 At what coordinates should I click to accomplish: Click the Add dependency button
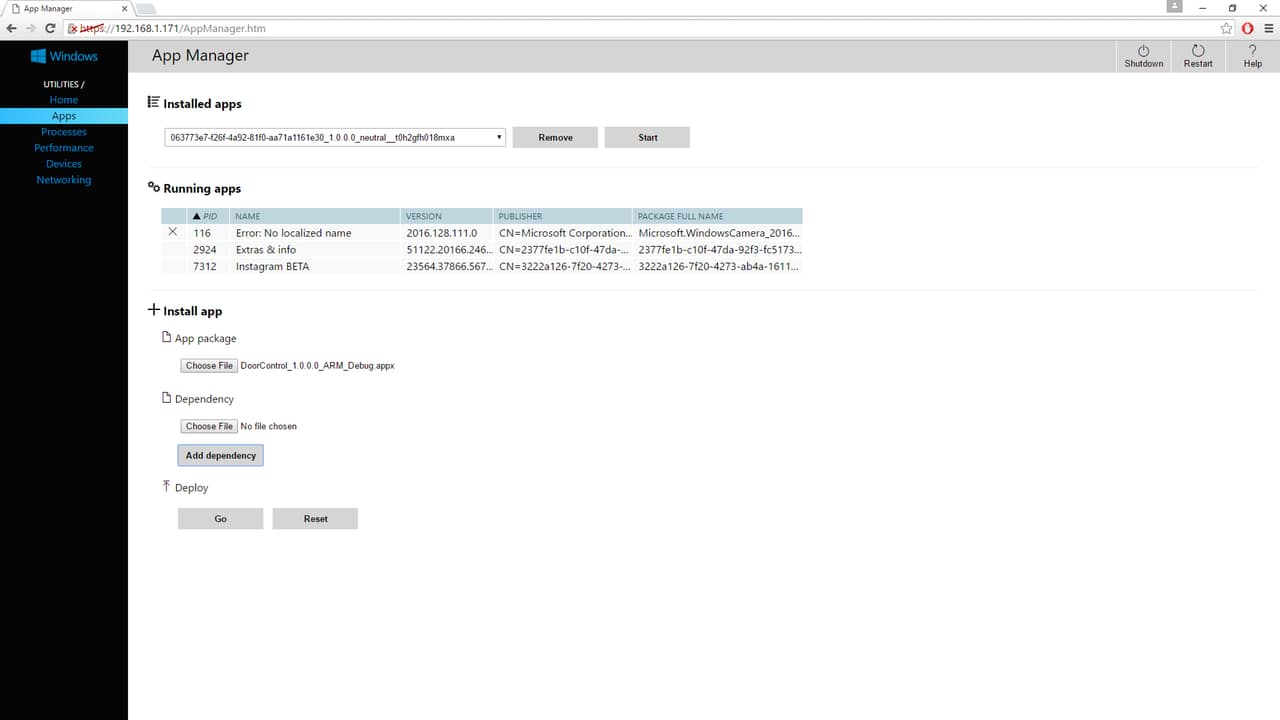coord(221,455)
